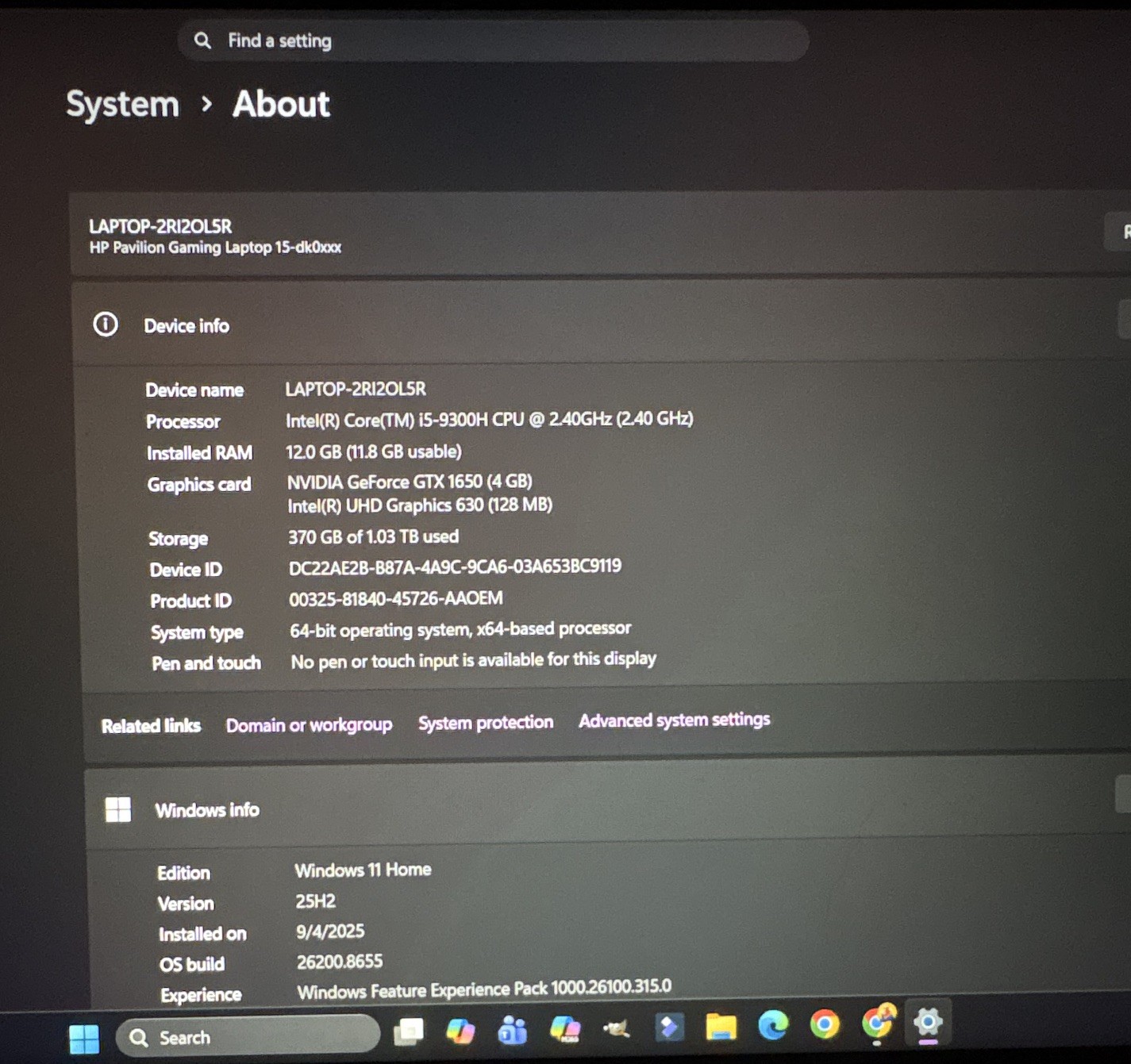This screenshot has width=1131, height=1064.
Task: Select version value 25H2
Action: click(x=315, y=901)
